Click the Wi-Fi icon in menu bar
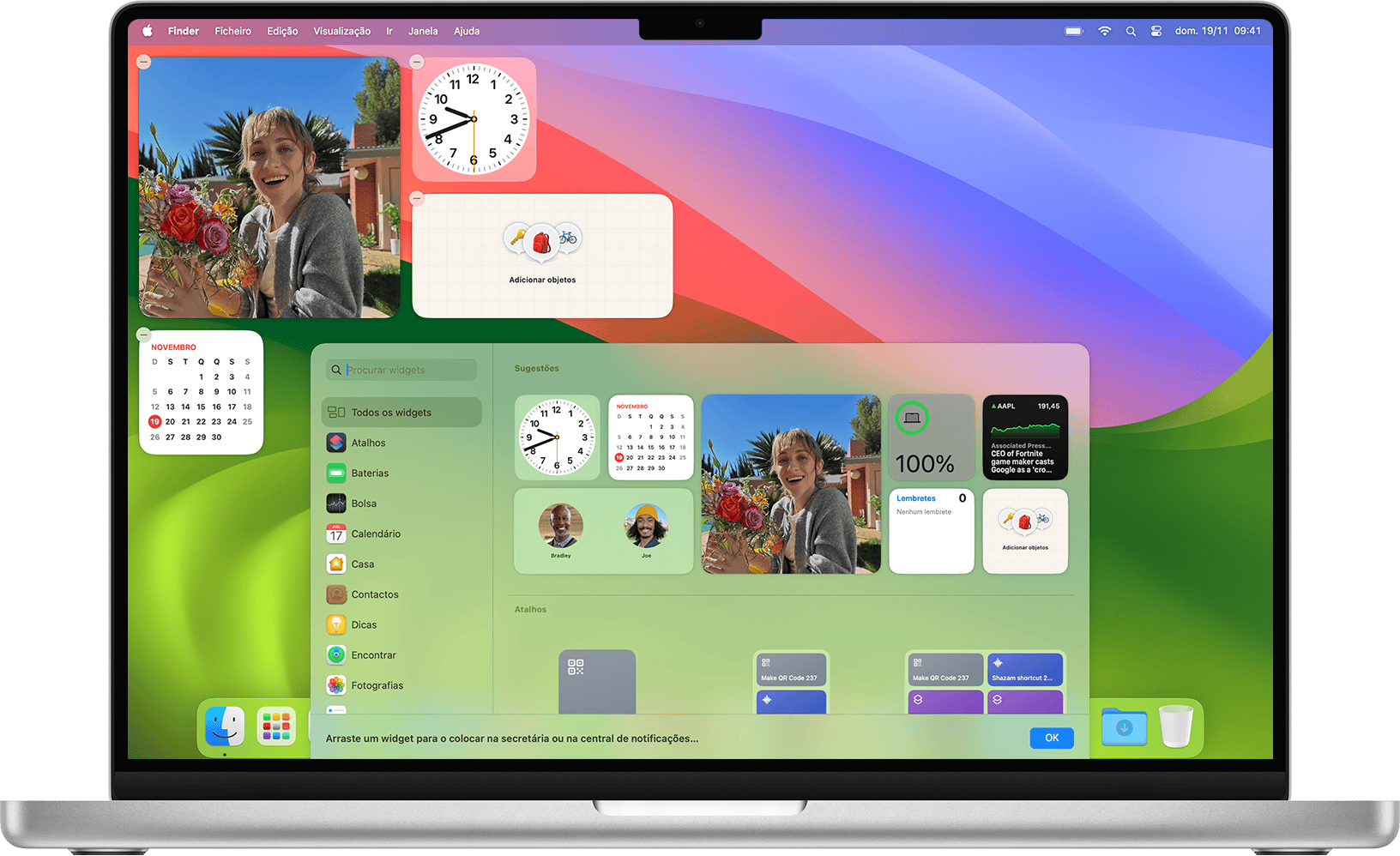 tap(1105, 31)
